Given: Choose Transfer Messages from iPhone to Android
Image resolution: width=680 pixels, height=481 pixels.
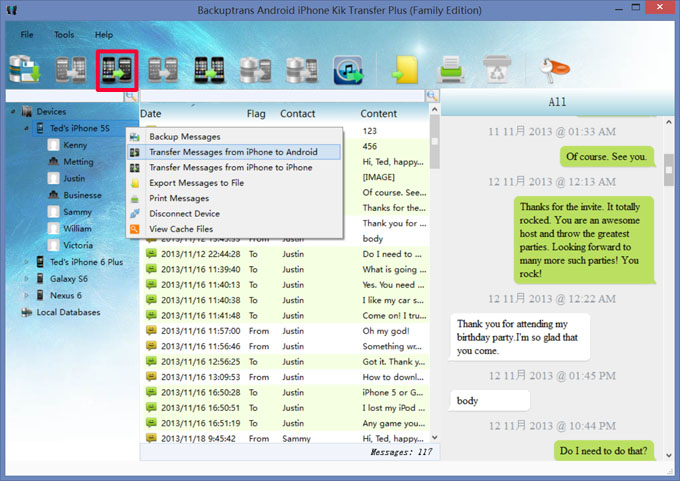Looking at the screenshot, I should coord(234,152).
